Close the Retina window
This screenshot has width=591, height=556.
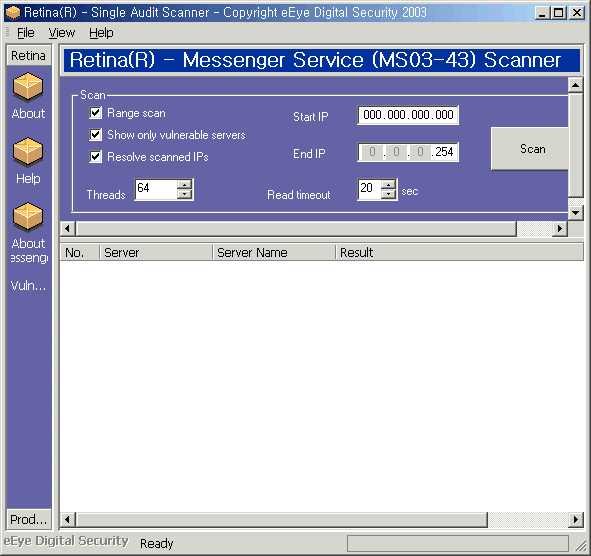[577, 13]
